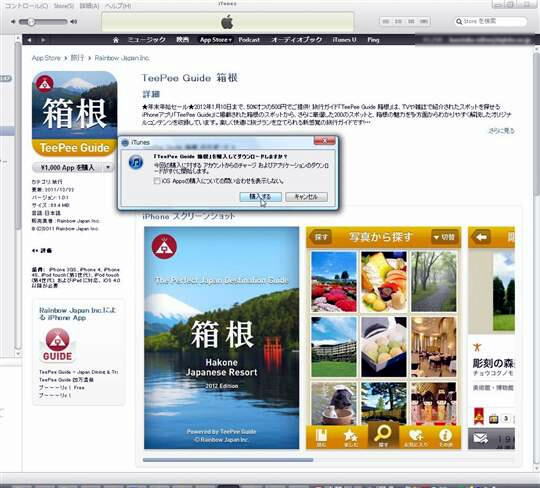Navigate back with the left arrow
This screenshot has width=540, height=488.
(x=30, y=40)
